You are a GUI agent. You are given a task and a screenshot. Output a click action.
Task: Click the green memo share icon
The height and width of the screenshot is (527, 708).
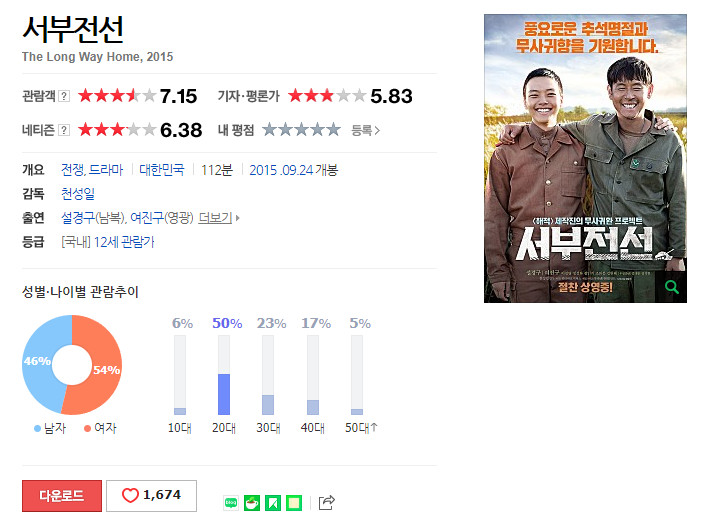[x=294, y=503]
